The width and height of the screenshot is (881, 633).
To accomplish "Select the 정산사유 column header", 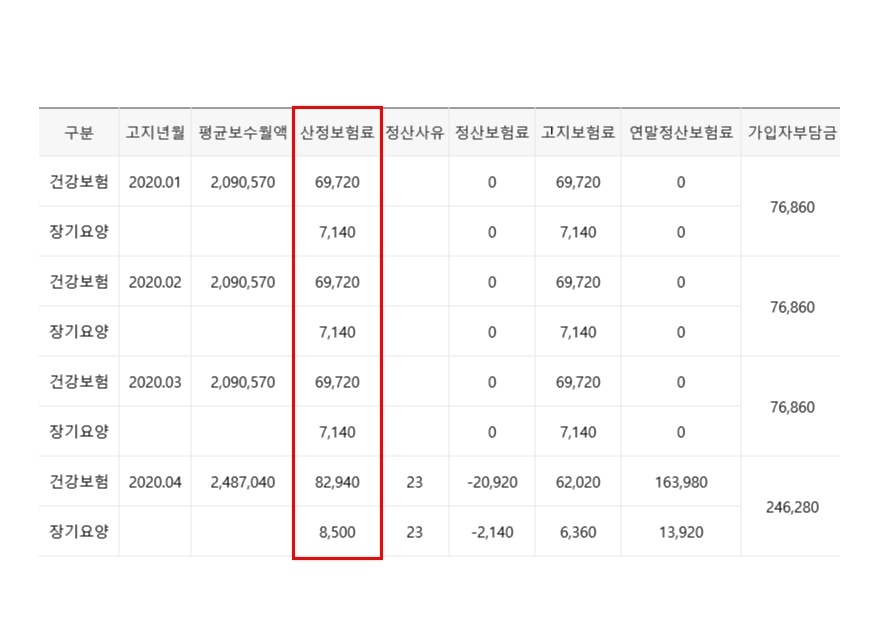I will pyautogui.click(x=415, y=133).
